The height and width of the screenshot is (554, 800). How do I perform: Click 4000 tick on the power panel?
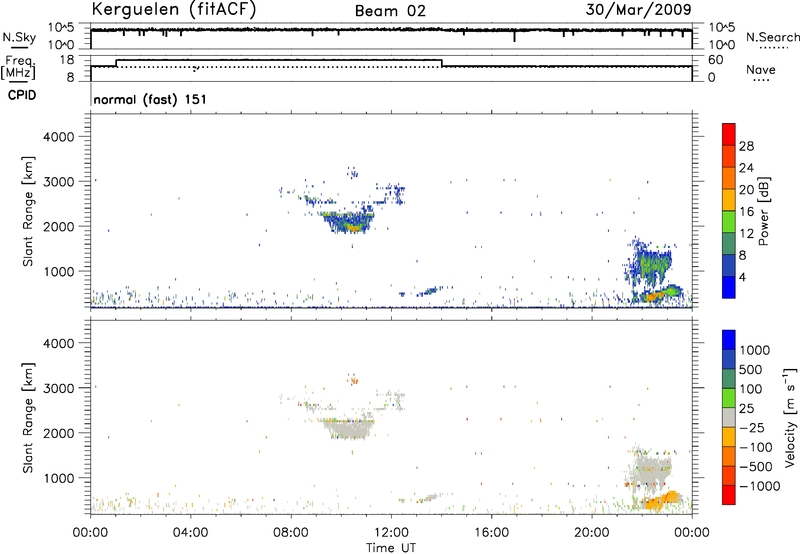click(59, 137)
